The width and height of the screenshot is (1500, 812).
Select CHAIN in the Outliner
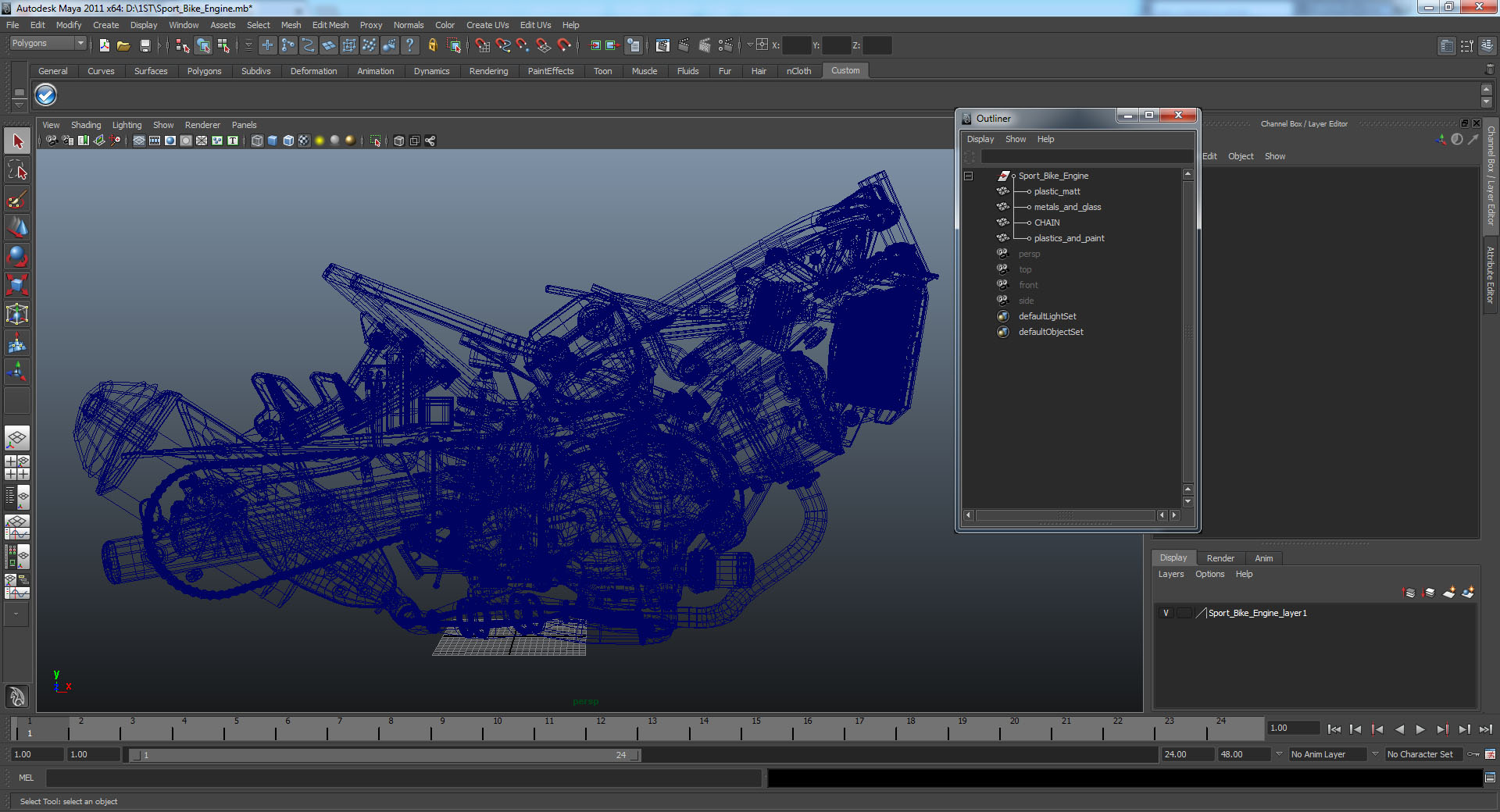click(x=1047, y=223)
